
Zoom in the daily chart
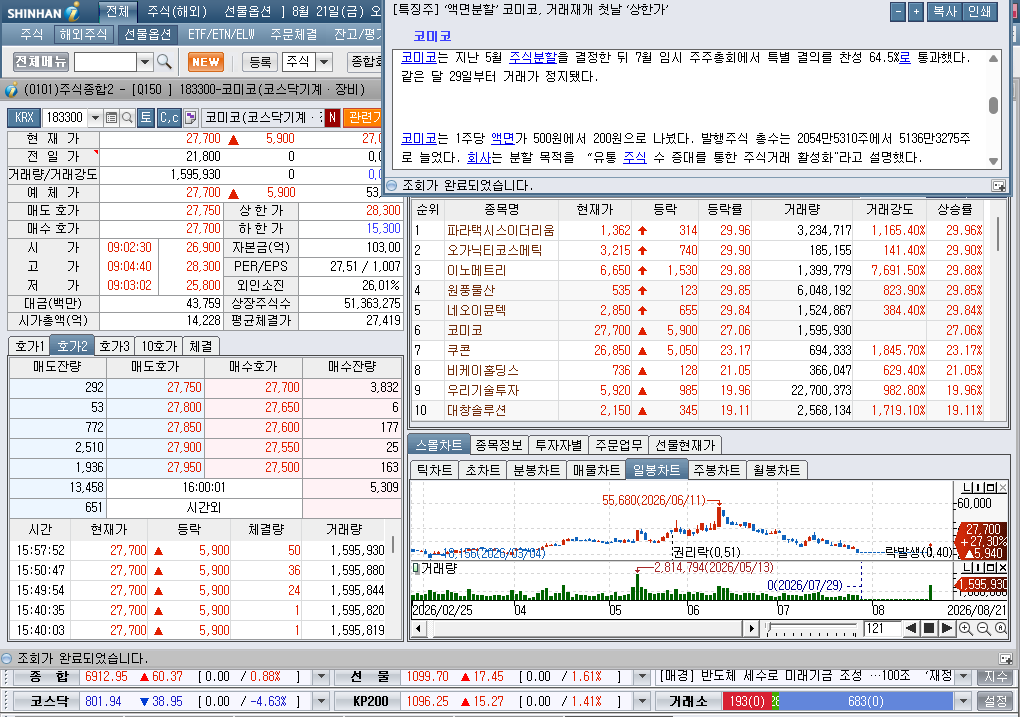click(x=966, y=629)
